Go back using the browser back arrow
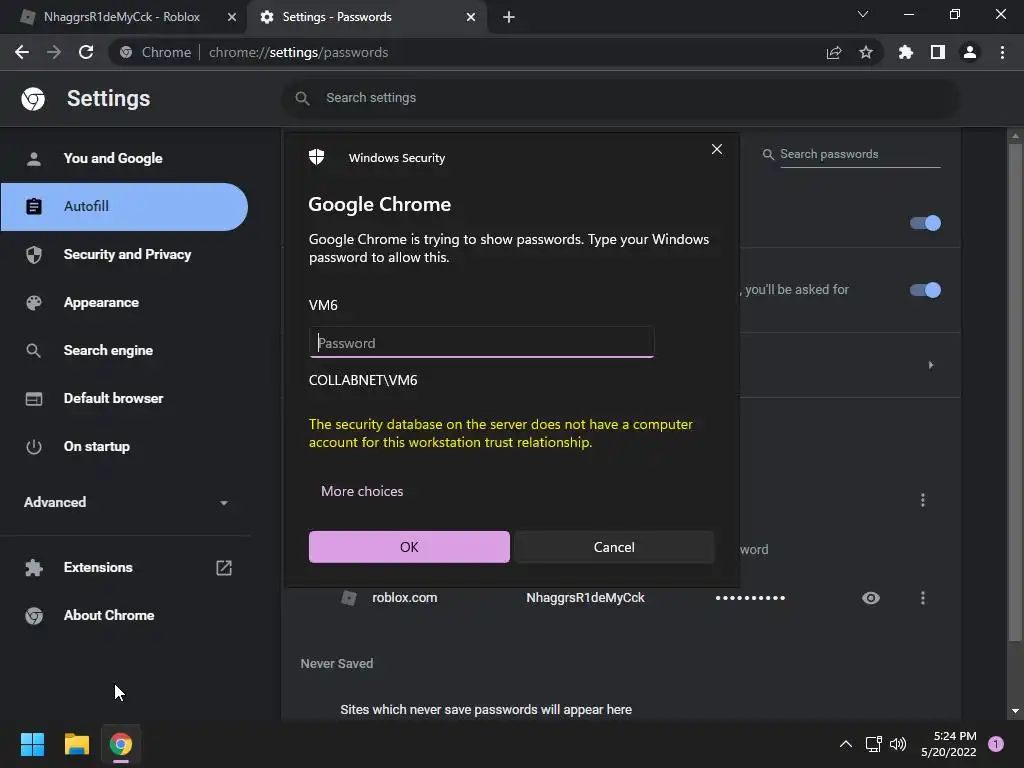 22,52
